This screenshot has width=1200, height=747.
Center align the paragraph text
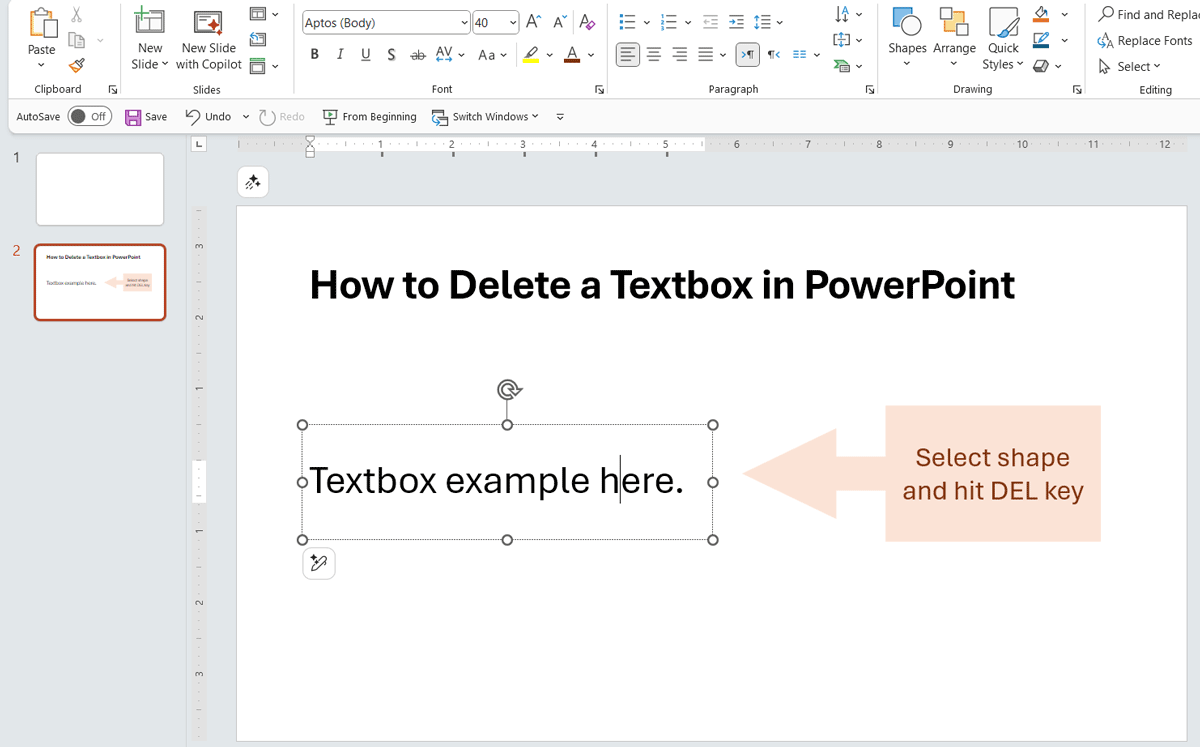(654, 55)
